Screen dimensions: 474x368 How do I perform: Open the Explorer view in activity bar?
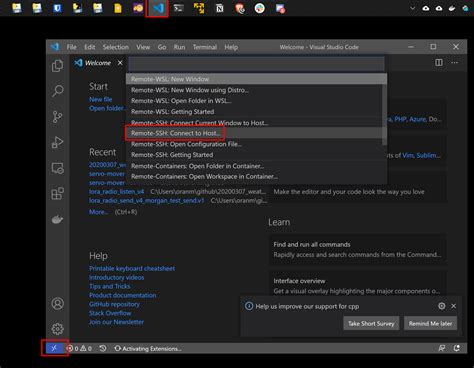pos(57,66)
